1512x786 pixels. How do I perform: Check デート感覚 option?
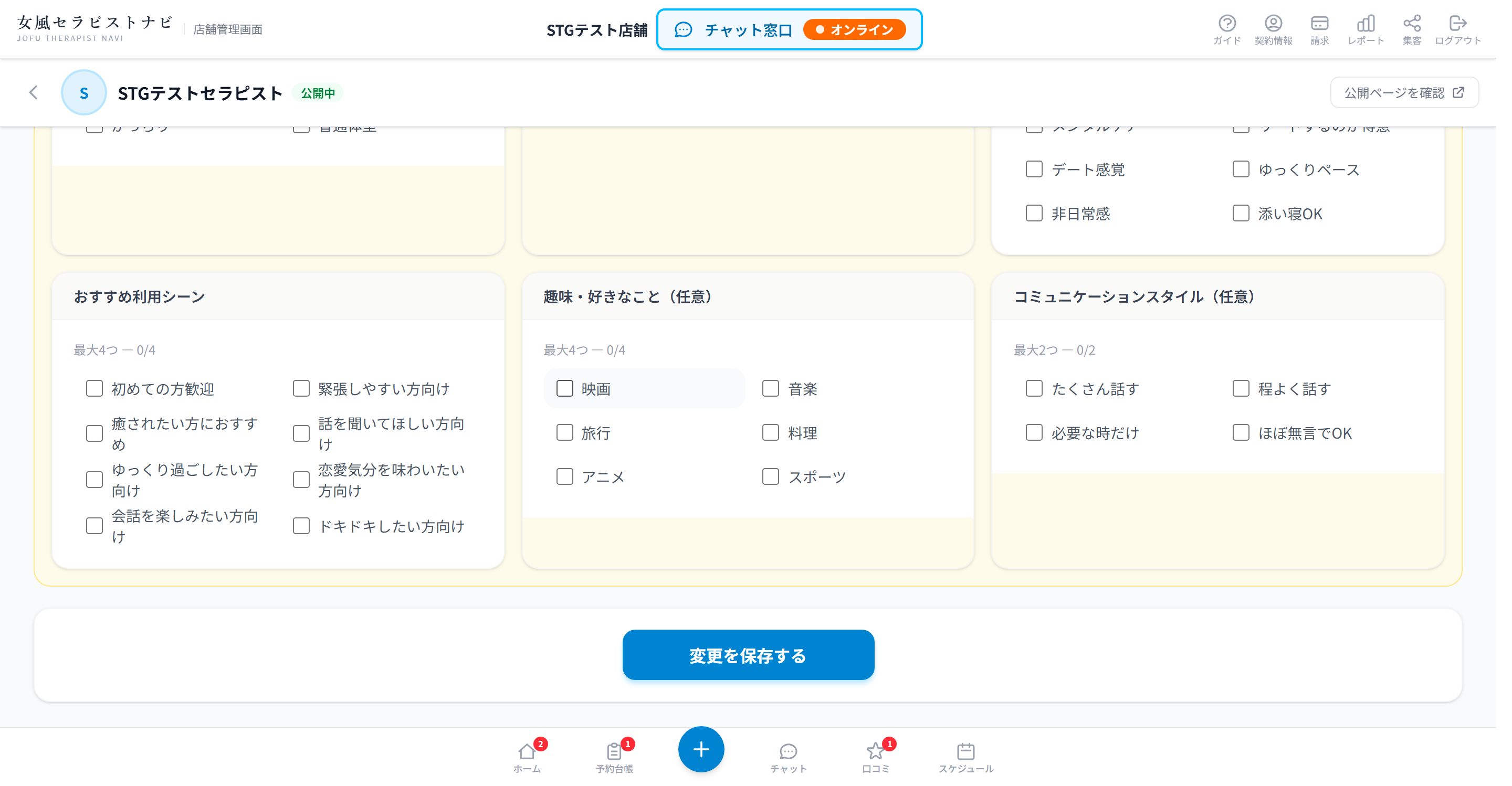click(1045, 171)
